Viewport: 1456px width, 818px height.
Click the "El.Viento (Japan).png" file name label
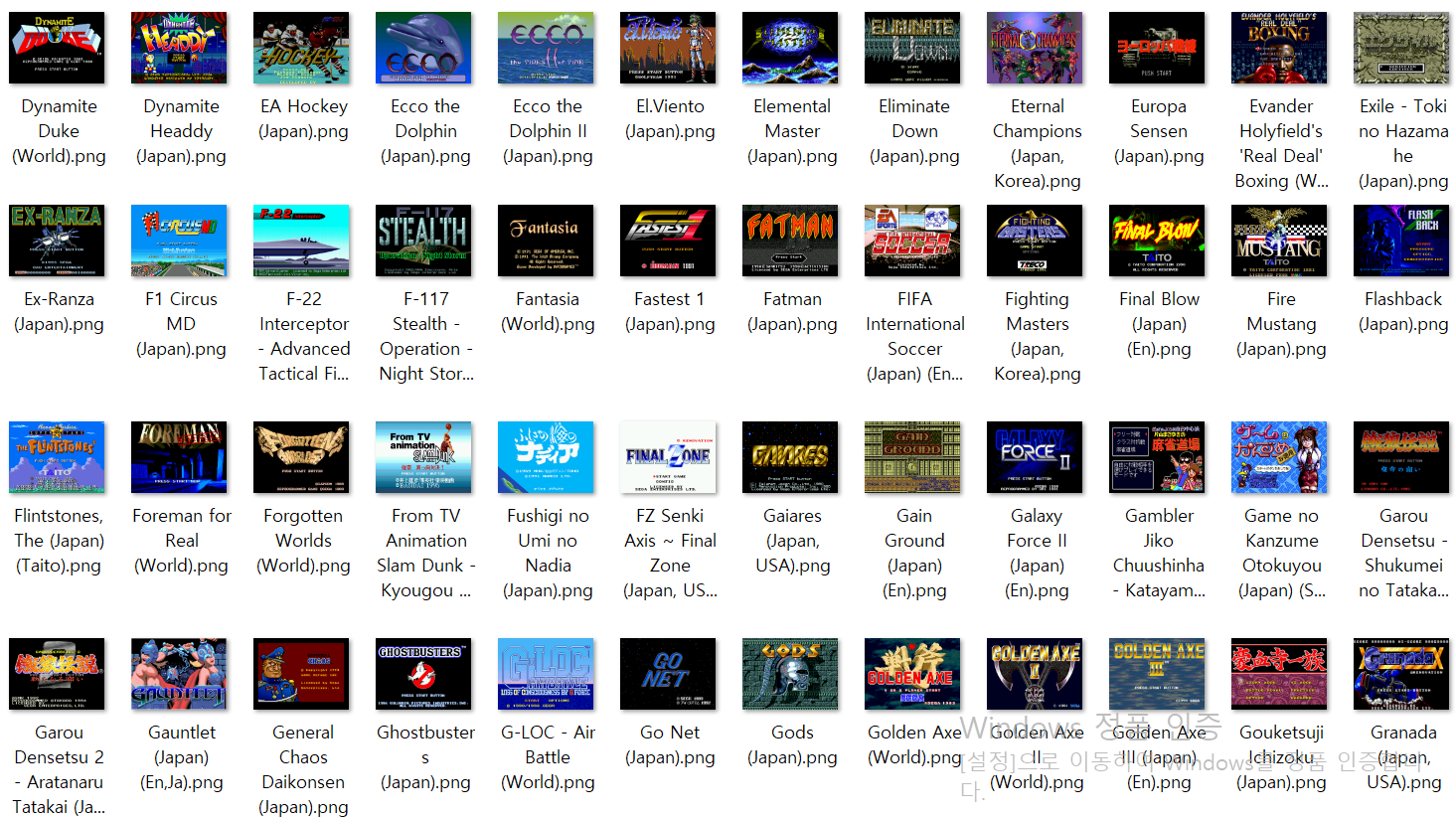click(x=670, y=118)
